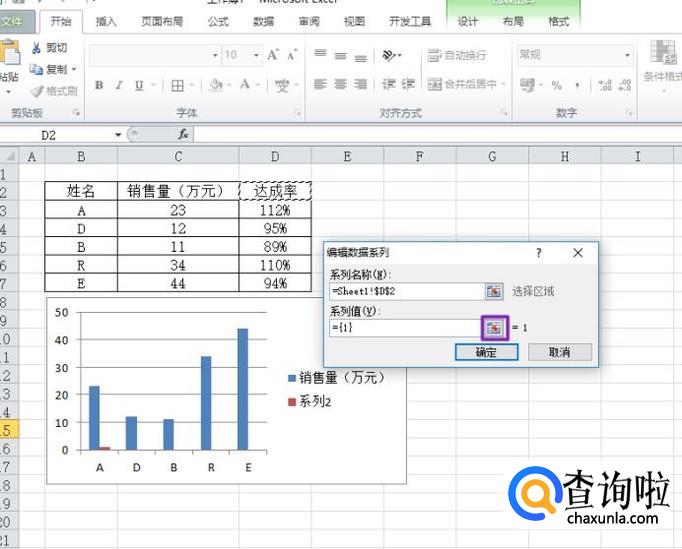Click the range selector icon for series name
Screen dimensions: 682x549
(x=493, y=291)
